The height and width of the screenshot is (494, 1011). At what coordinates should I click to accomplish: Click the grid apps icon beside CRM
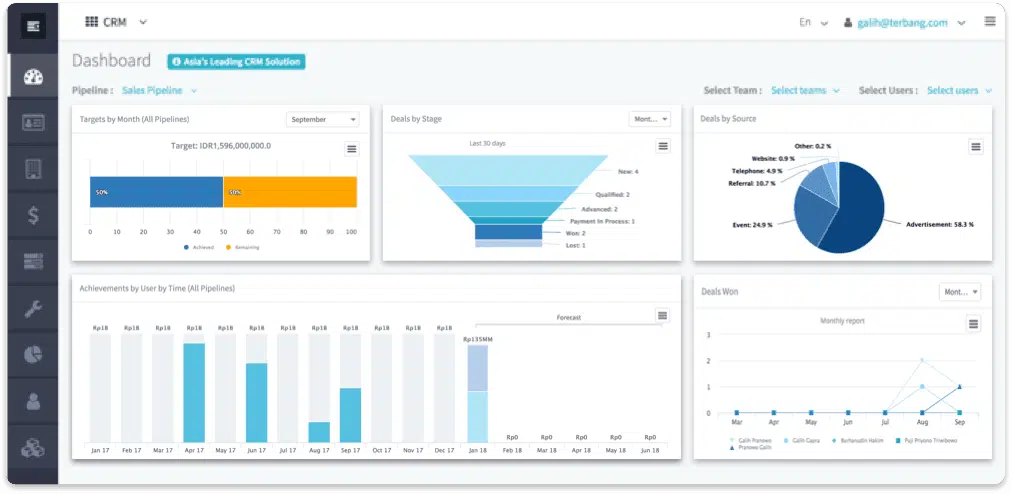pyautogui.click(x=92, y=22)
